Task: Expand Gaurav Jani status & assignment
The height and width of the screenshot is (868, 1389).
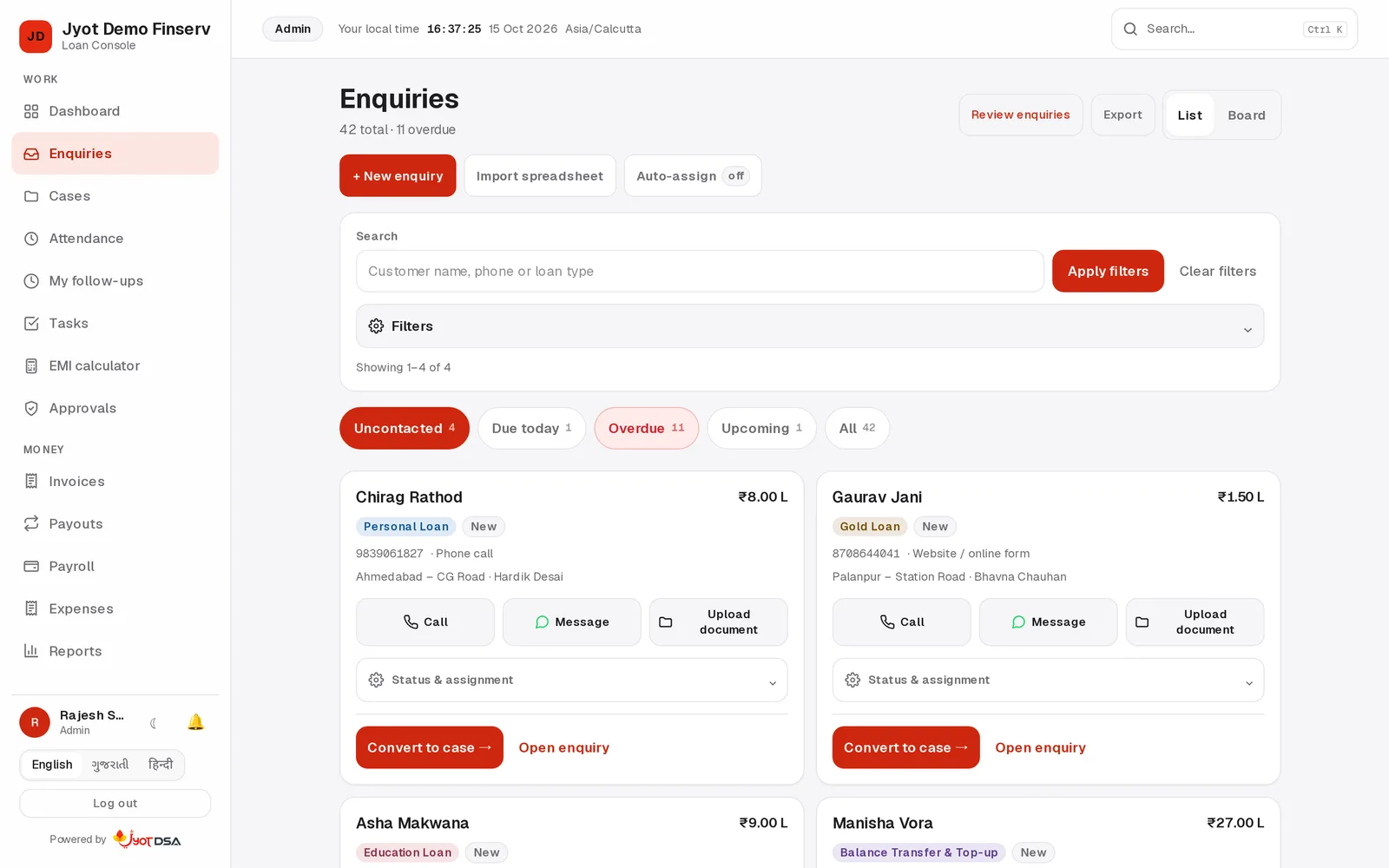Action: point(1049,681)
